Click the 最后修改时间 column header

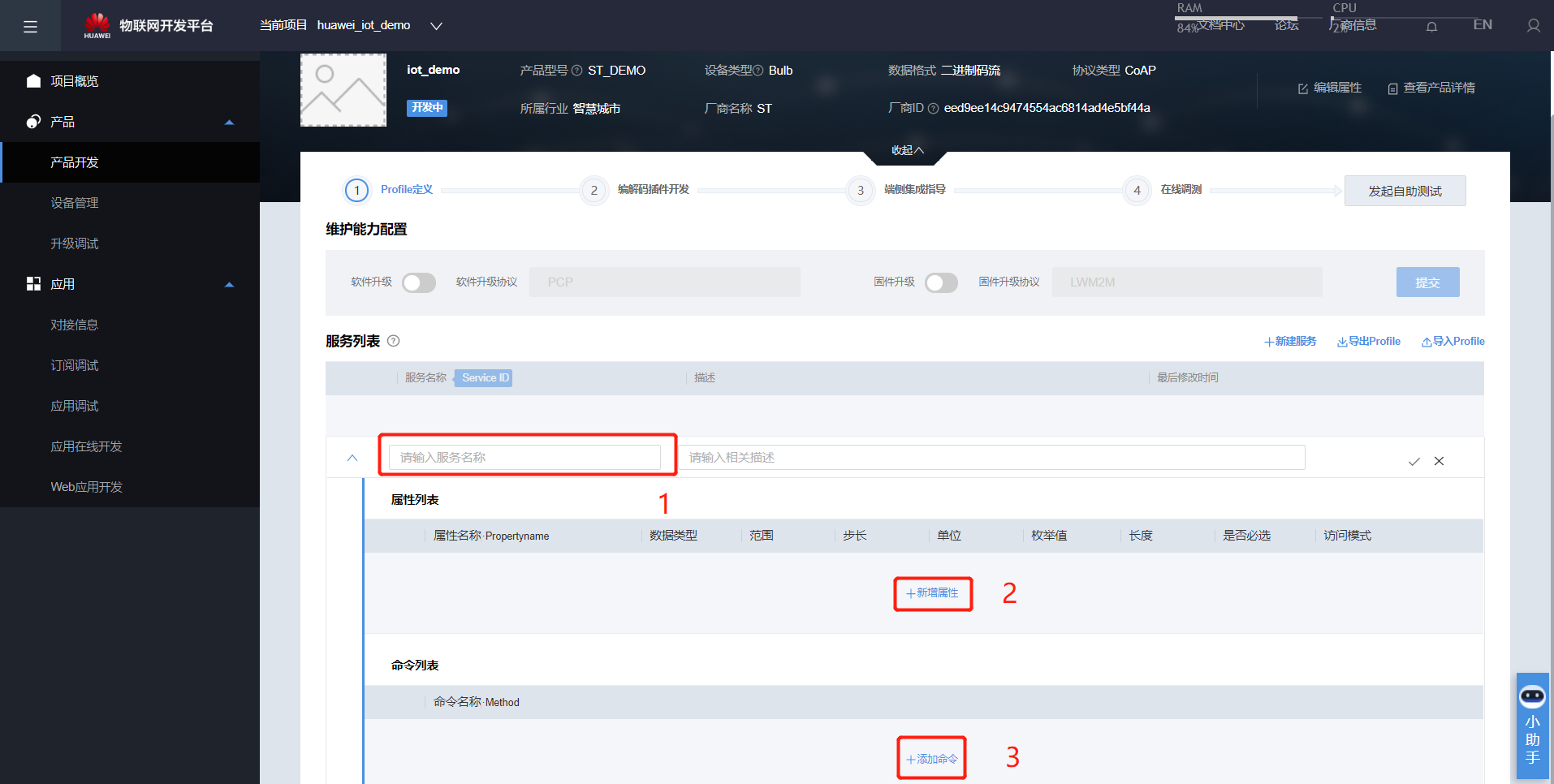(x=1187, y=378)
